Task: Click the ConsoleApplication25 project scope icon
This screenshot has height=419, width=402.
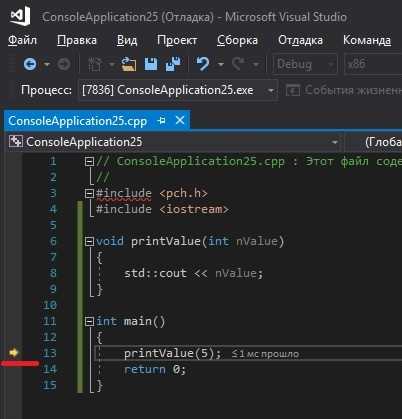Action: tap(15, 142)
